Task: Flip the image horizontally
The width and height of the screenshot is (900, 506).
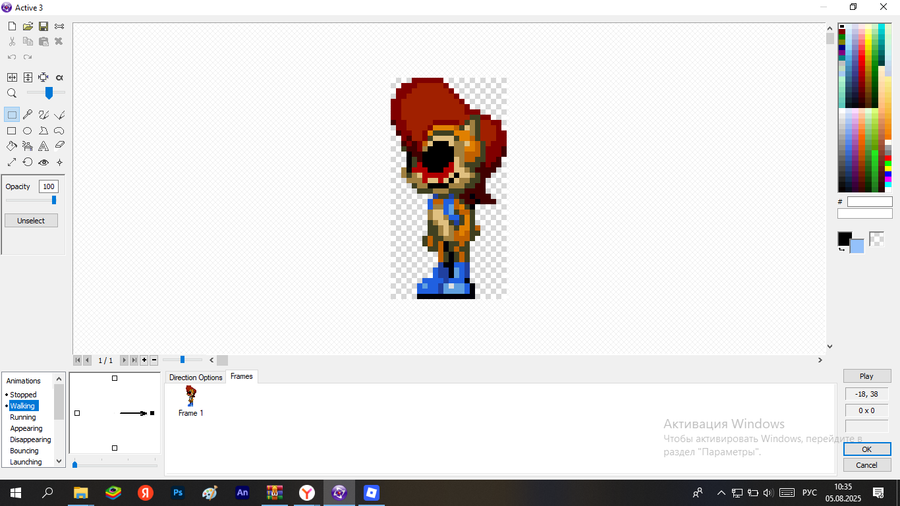Action: click(x=11, y=77)
